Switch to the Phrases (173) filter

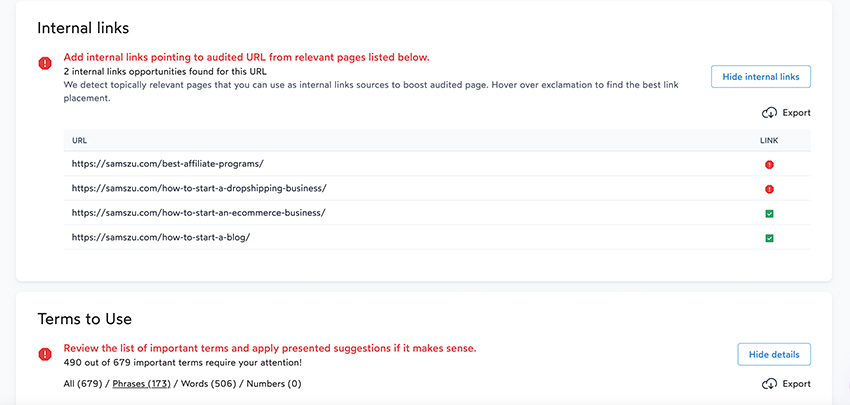[x=141, y=384]
